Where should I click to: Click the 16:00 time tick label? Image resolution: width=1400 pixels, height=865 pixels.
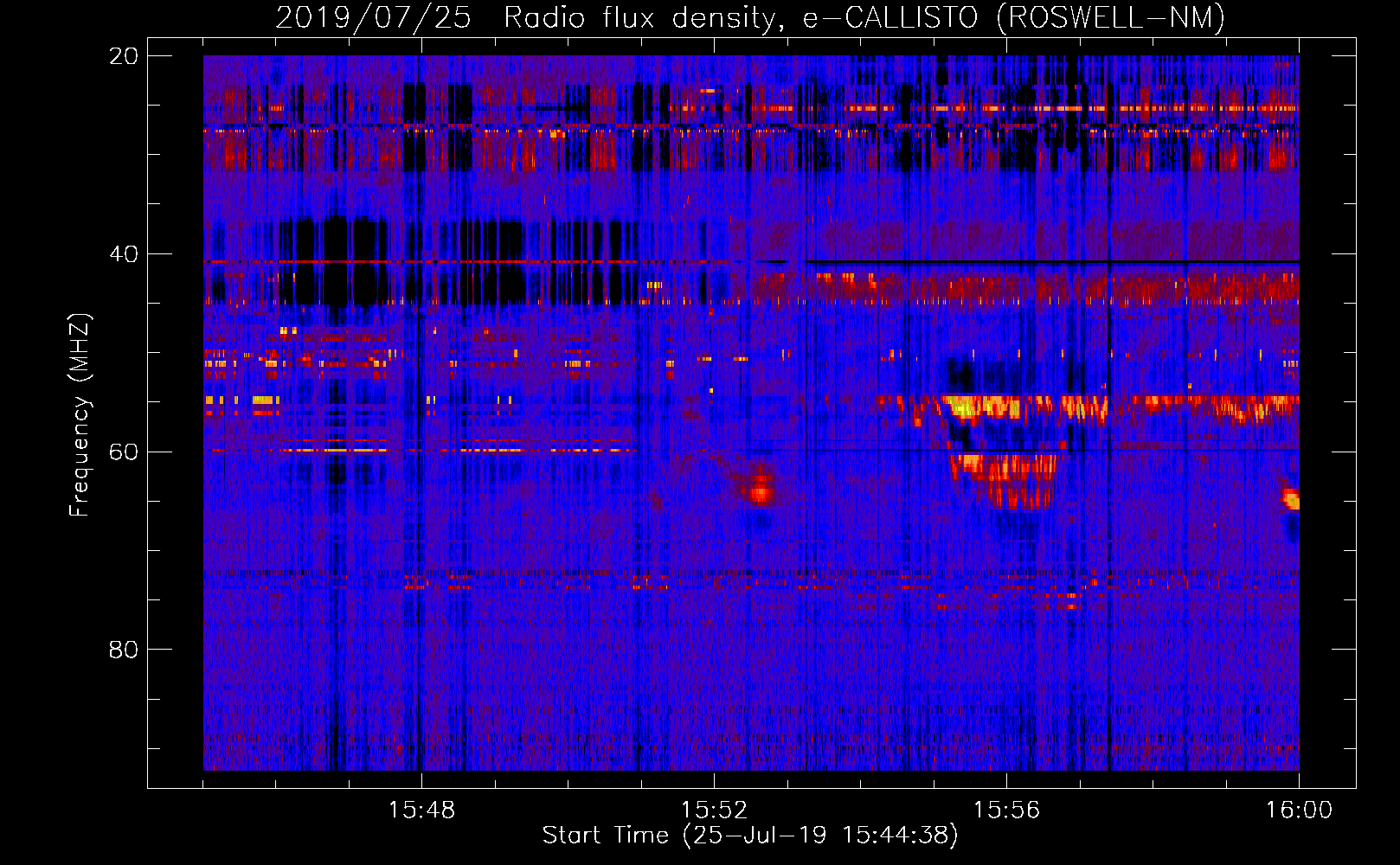(x=1299, y=811)
